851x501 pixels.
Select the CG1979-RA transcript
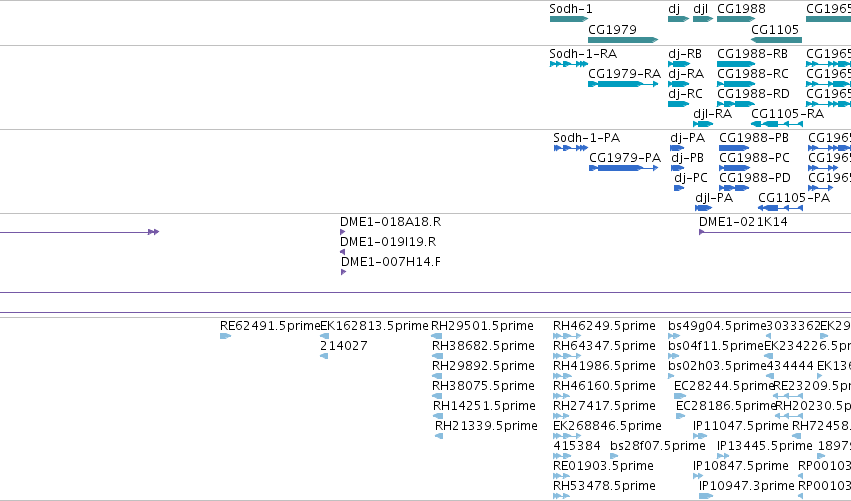pyautogui.click(x=623, y=84)
